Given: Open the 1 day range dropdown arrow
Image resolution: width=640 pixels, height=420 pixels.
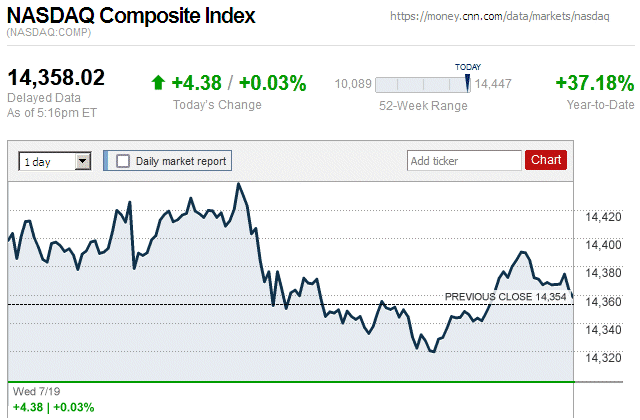Looking at the screenshot, I should pyautogui.click(x=83, y=160).
